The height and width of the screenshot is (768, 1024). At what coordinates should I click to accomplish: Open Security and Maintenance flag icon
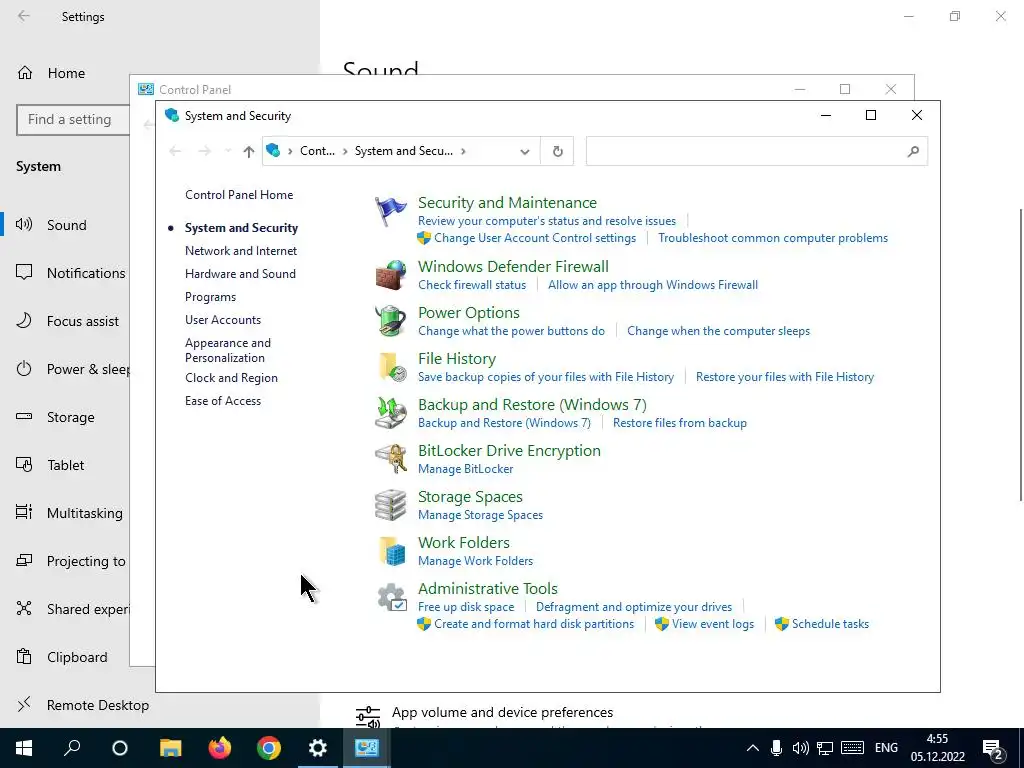click(x=391, y=212)
